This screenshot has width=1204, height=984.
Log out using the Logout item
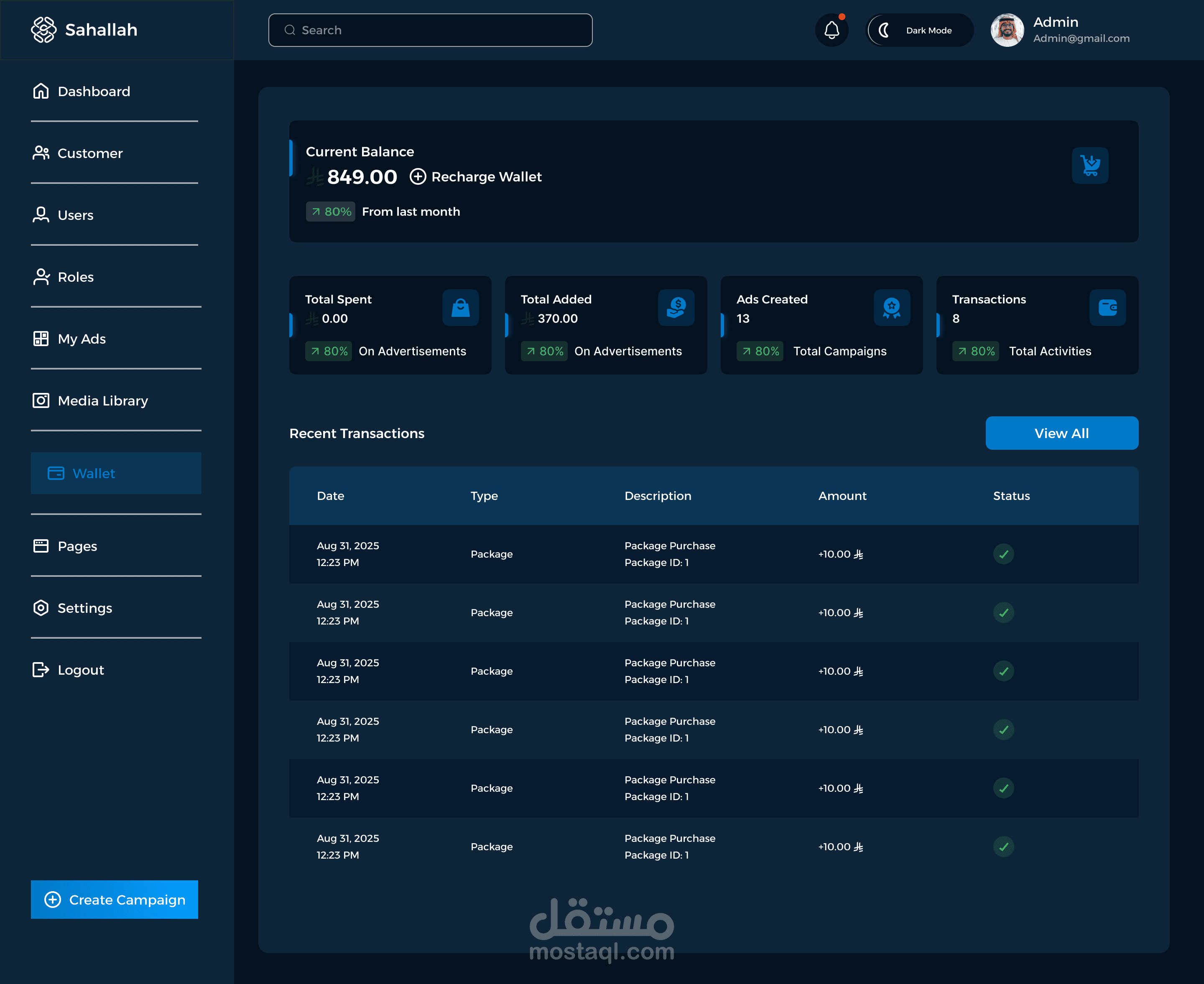[x=81, y=670]
